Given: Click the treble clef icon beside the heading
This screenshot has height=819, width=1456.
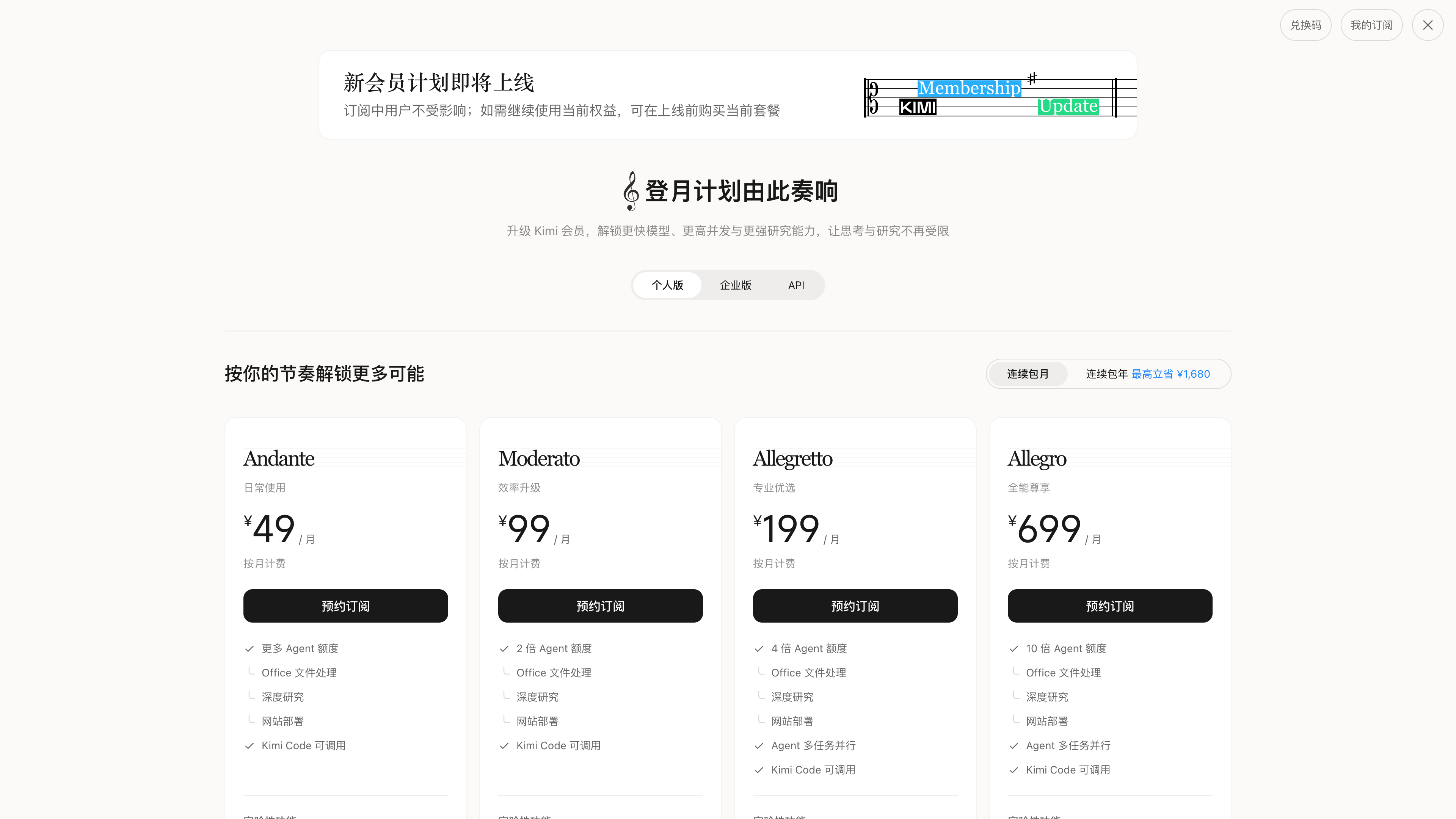Looking at the screenshot, I should (631, 191).
